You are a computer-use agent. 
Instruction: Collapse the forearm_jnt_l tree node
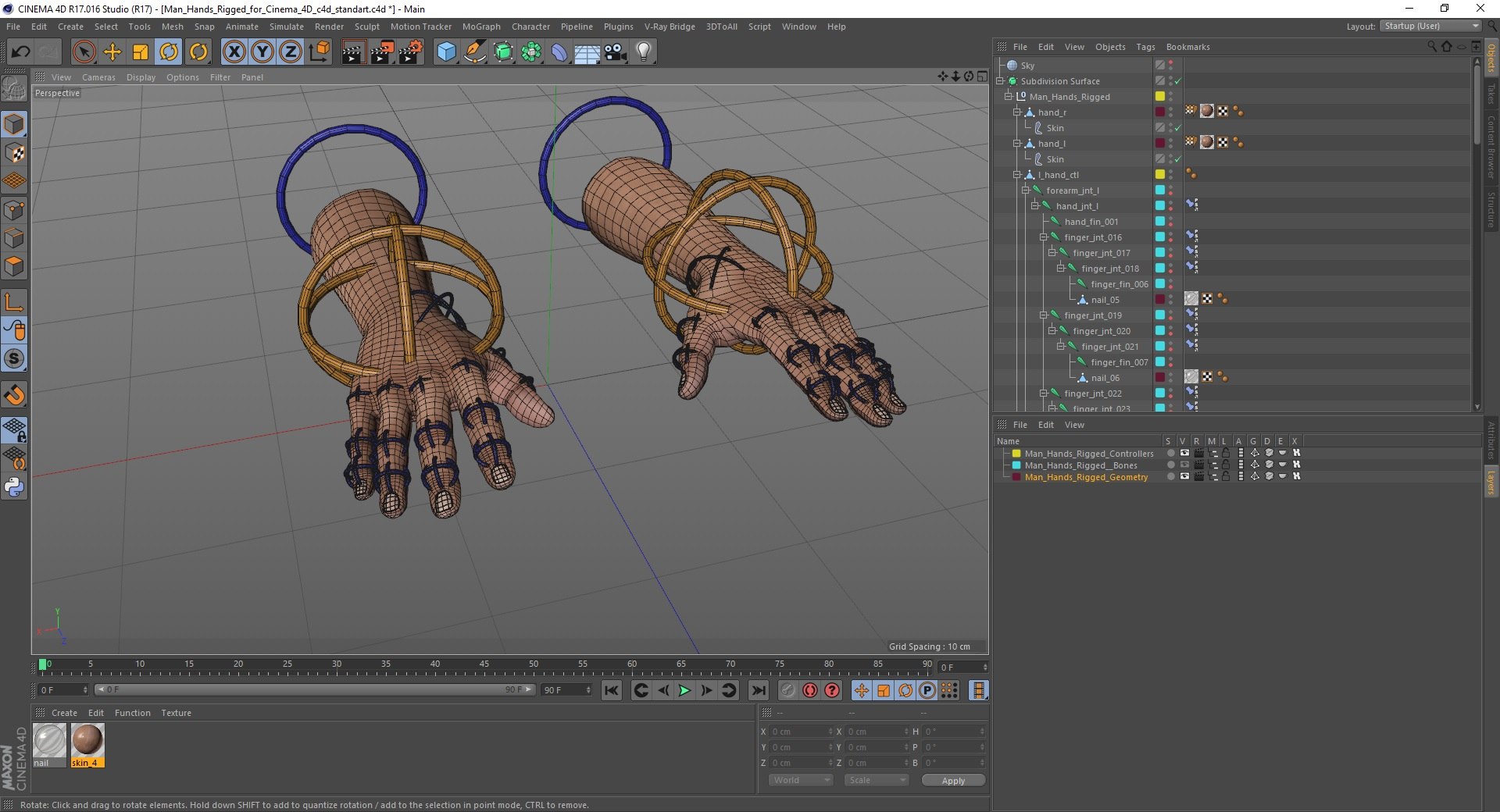[1025, 191]
